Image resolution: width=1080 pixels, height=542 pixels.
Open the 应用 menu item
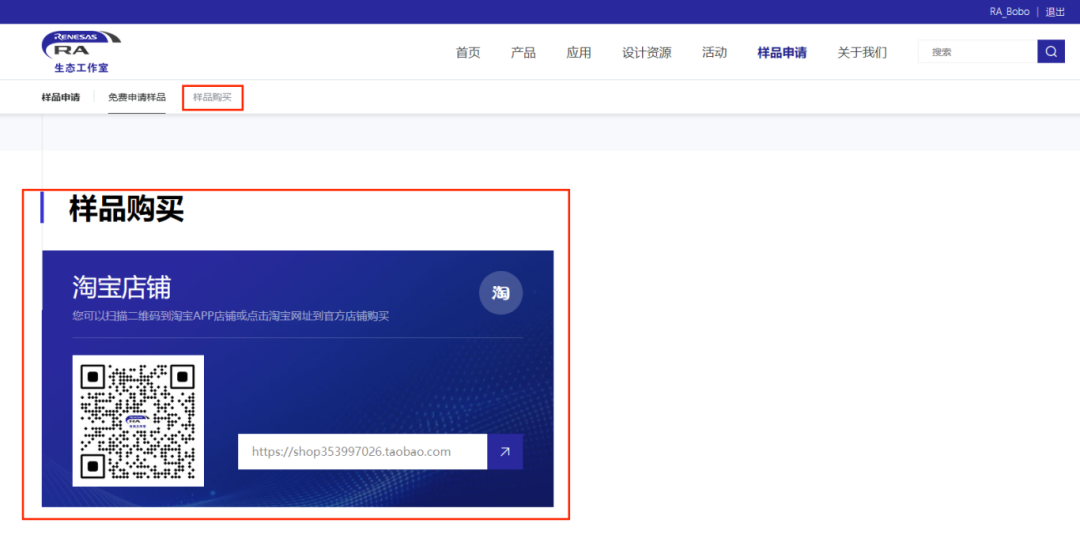579,52
